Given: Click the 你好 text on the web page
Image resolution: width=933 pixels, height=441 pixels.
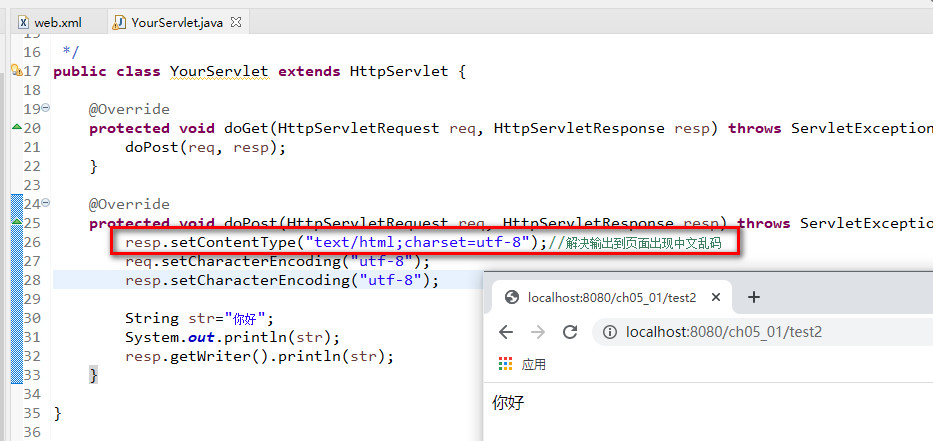Looking at the screenshot, I should 508,403.
